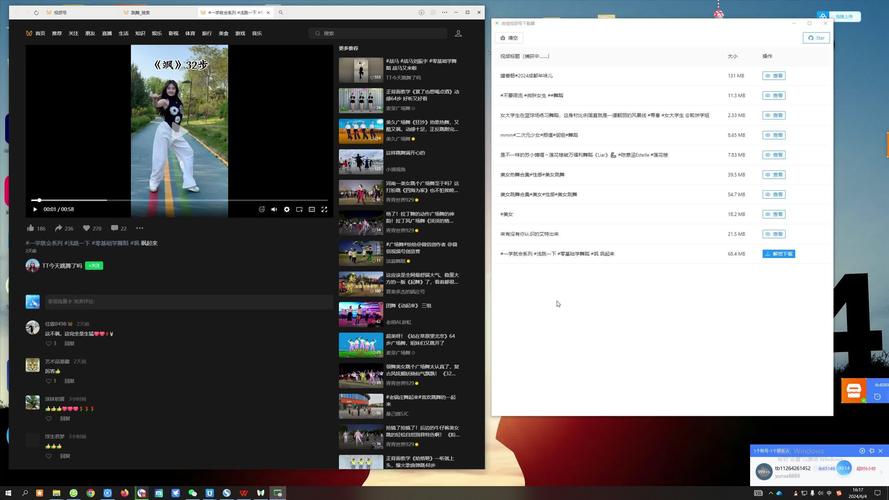
Task: Like the video with thumbs-up icon
Action: coord(31,228)
